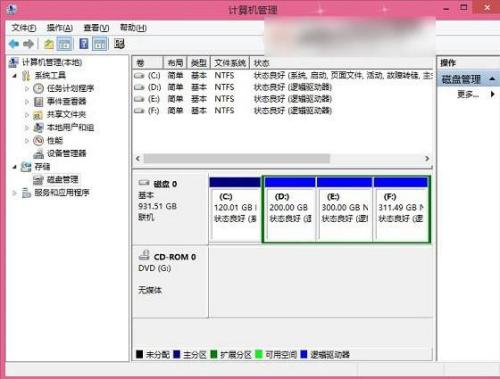
Task: Click the 性能 monitor icon
Action: tap(38, 140)
